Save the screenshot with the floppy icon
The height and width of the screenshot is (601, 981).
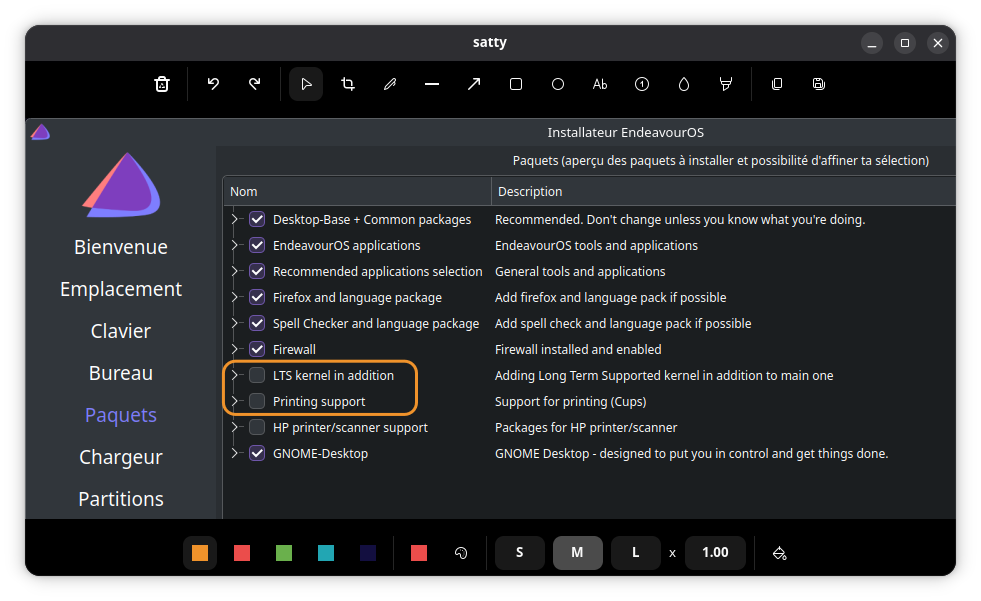tap(819, 84)
